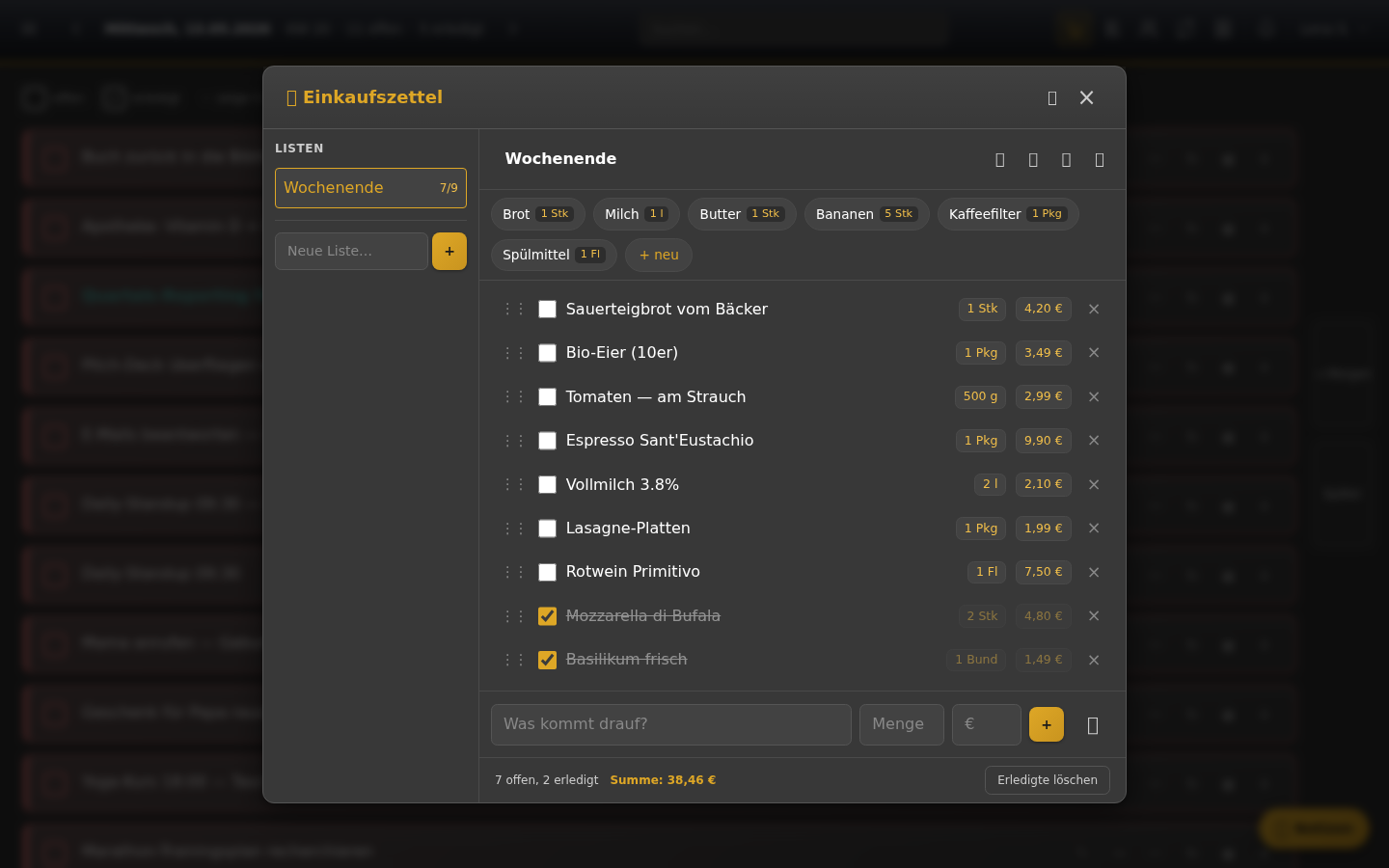Click the 1 Fl quantity of Rotwein Primitivo

(x=987, y=572)
